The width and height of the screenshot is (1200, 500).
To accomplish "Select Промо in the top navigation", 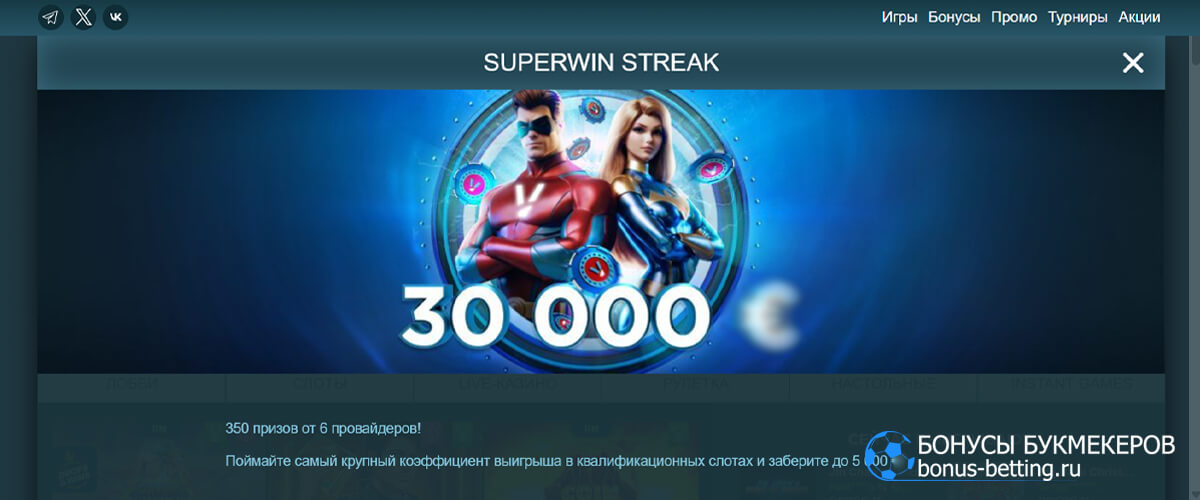I will (1014, 17).
